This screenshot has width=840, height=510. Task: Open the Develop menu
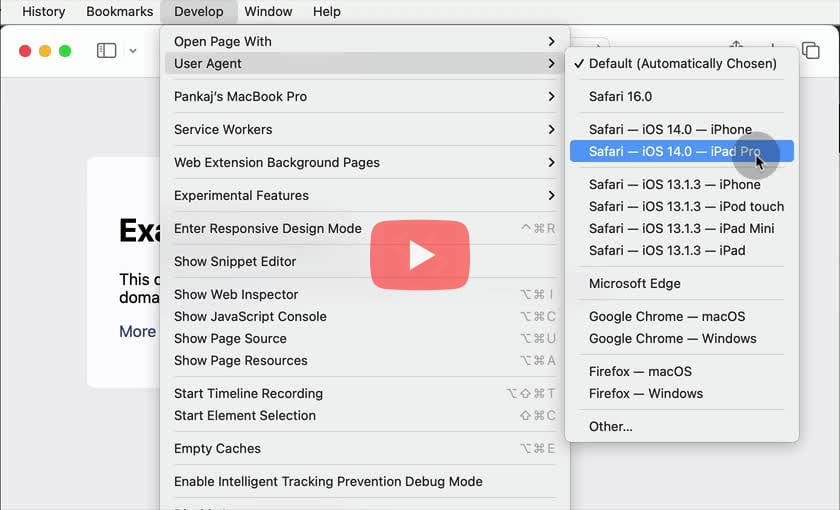(x=199, y=11)
